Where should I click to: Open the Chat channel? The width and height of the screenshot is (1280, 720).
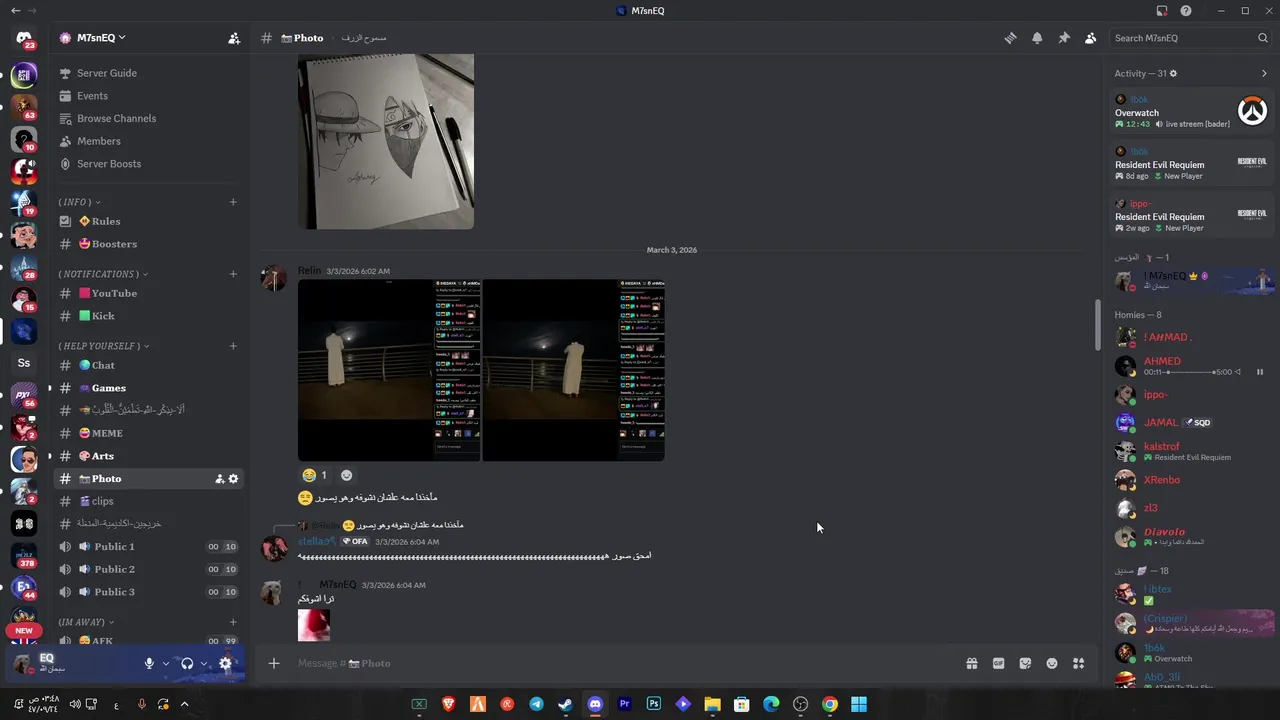[150, 365]
